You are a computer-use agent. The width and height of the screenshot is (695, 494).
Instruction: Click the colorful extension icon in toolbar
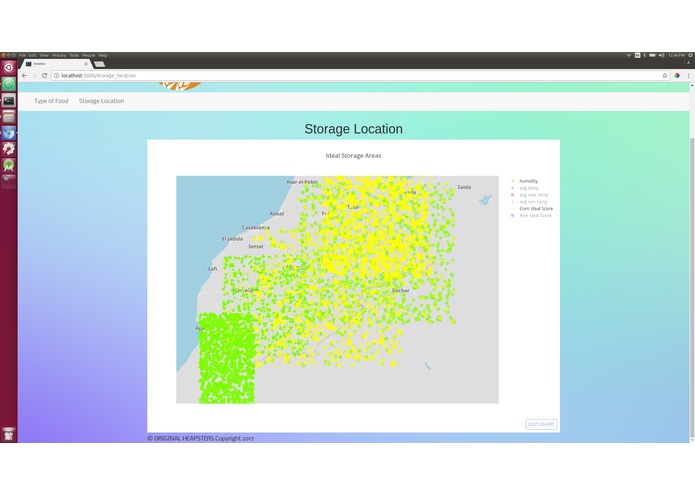point(677,76)
